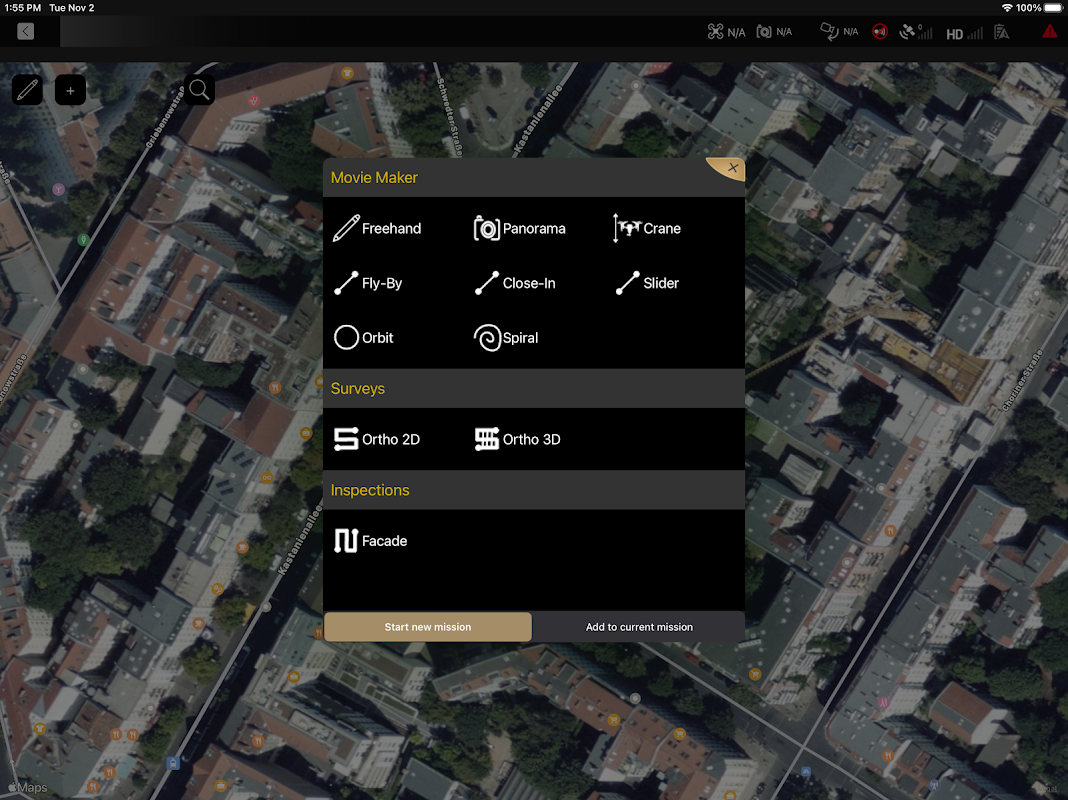Tap the HD video signal indicator

click(964, 33)
